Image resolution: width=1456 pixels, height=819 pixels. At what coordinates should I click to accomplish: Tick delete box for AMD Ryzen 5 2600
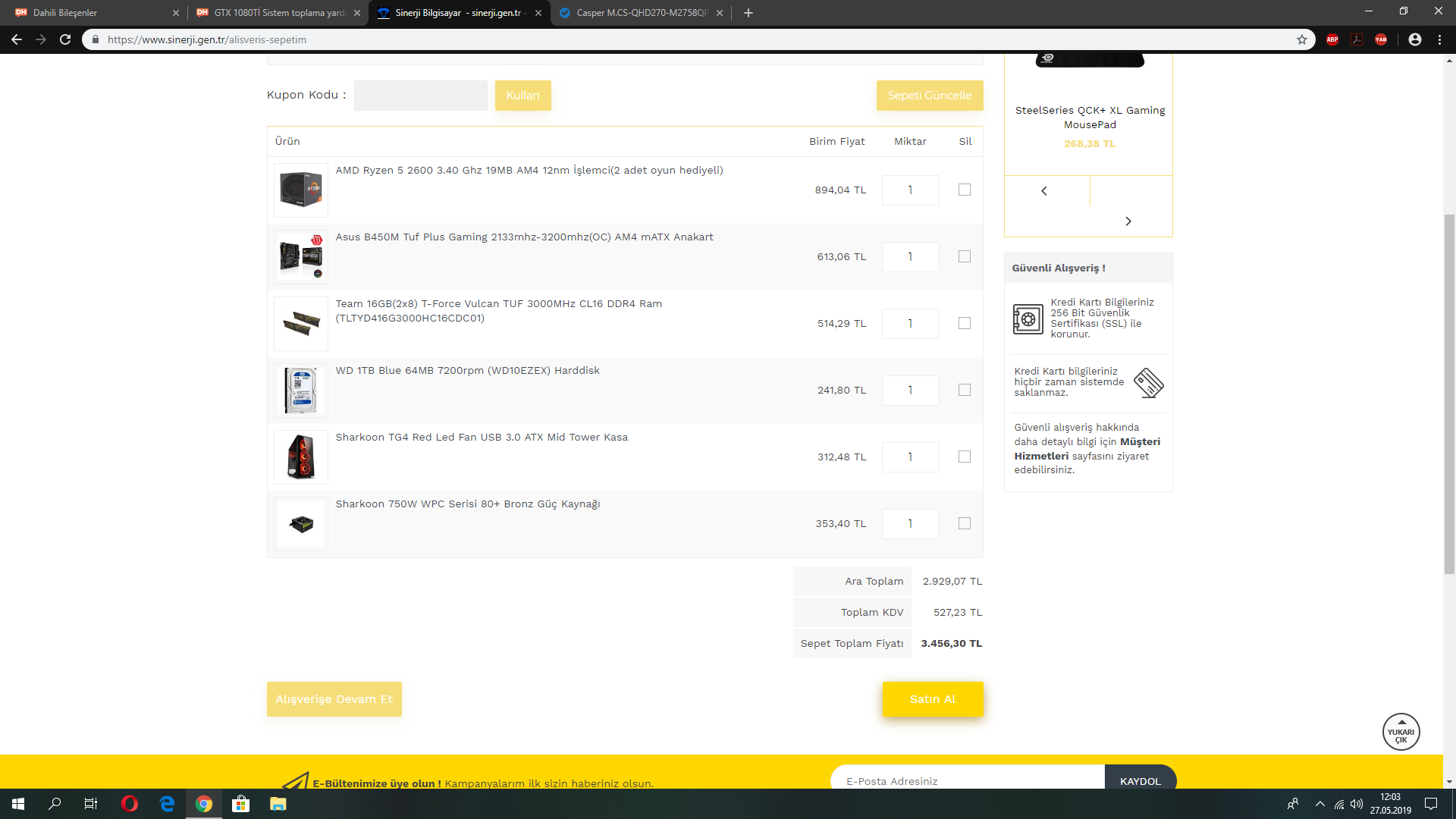[965, 190]
